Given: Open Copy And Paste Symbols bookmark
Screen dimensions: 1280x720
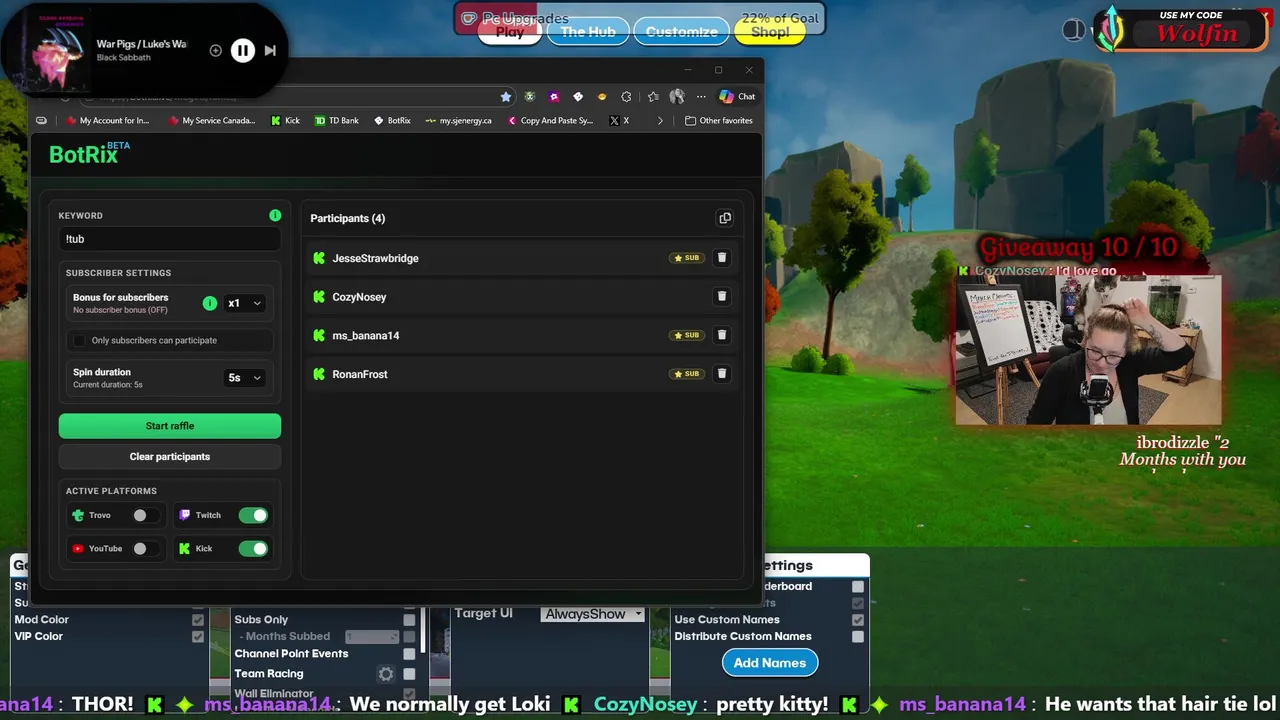Looking at the screenshot, I should tap(550, 120).
